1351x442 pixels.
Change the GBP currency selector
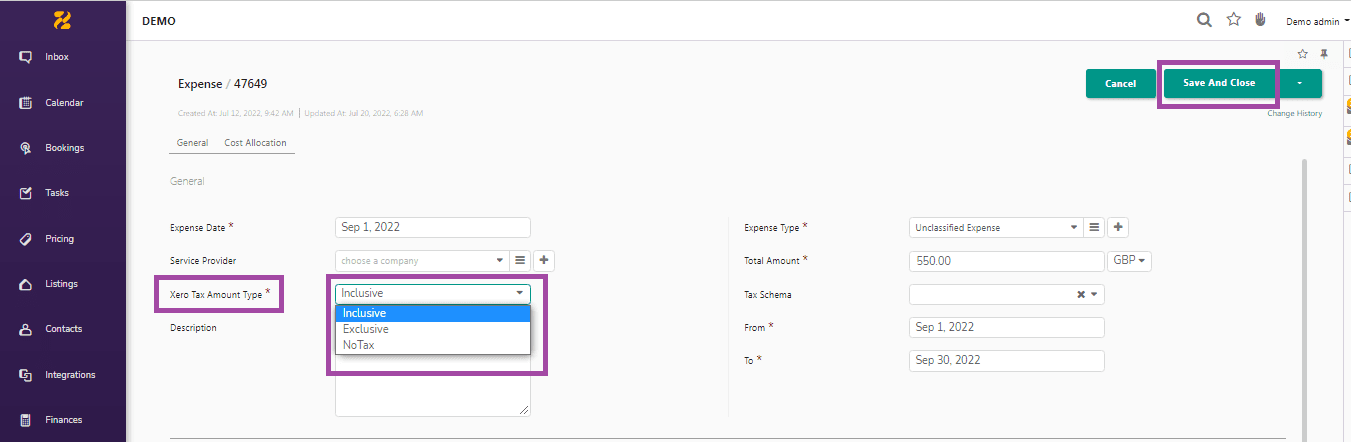coord(1131,261)
